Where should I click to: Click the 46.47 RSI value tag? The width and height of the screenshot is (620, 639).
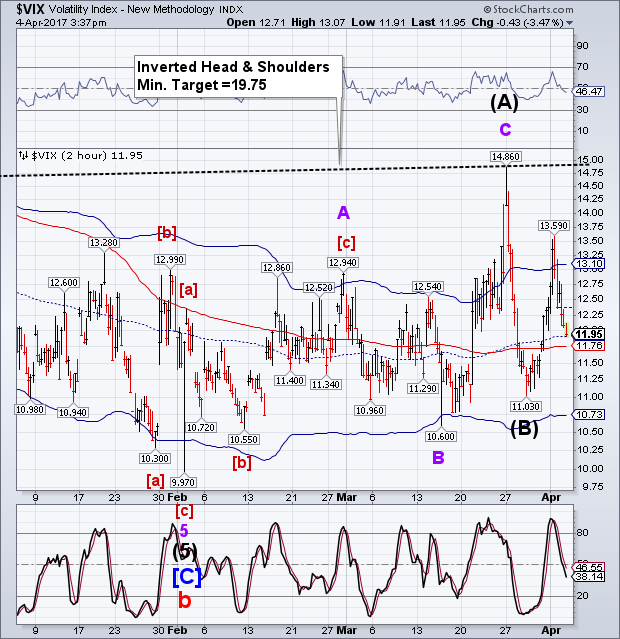point(589,91)
